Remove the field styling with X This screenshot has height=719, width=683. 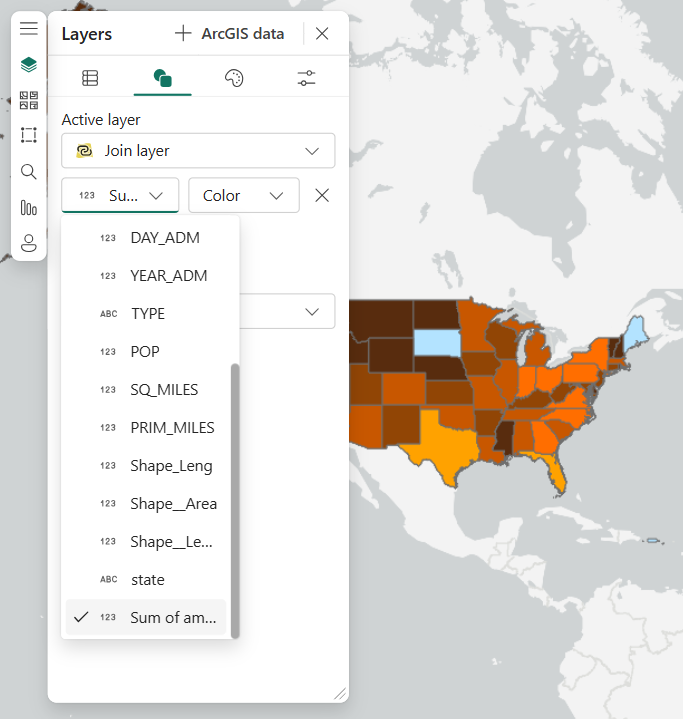pyautogui.click(x=322, y=196)
